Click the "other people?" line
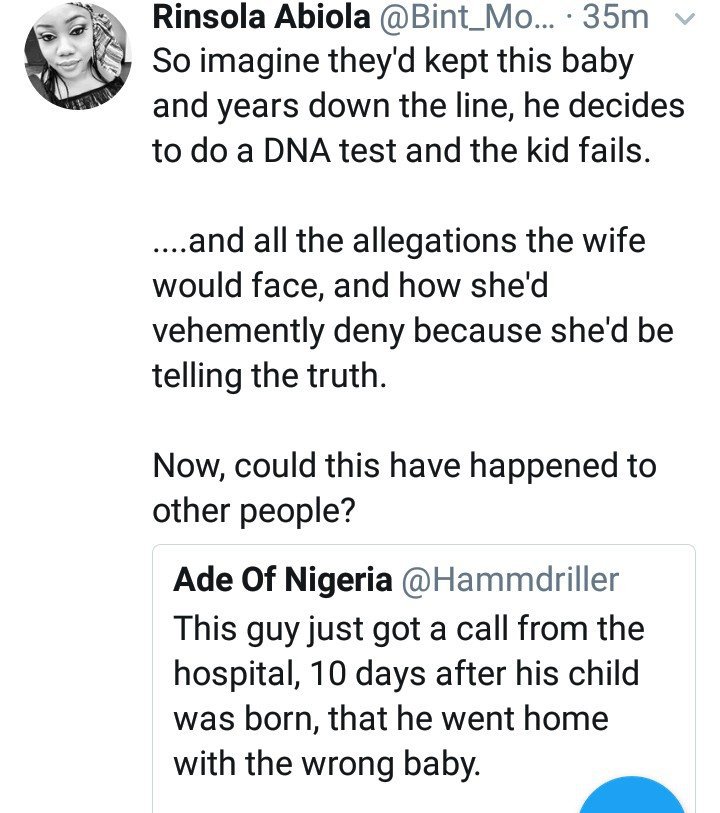The width and height of the screenshot is (720, 813). coord(253,510)
